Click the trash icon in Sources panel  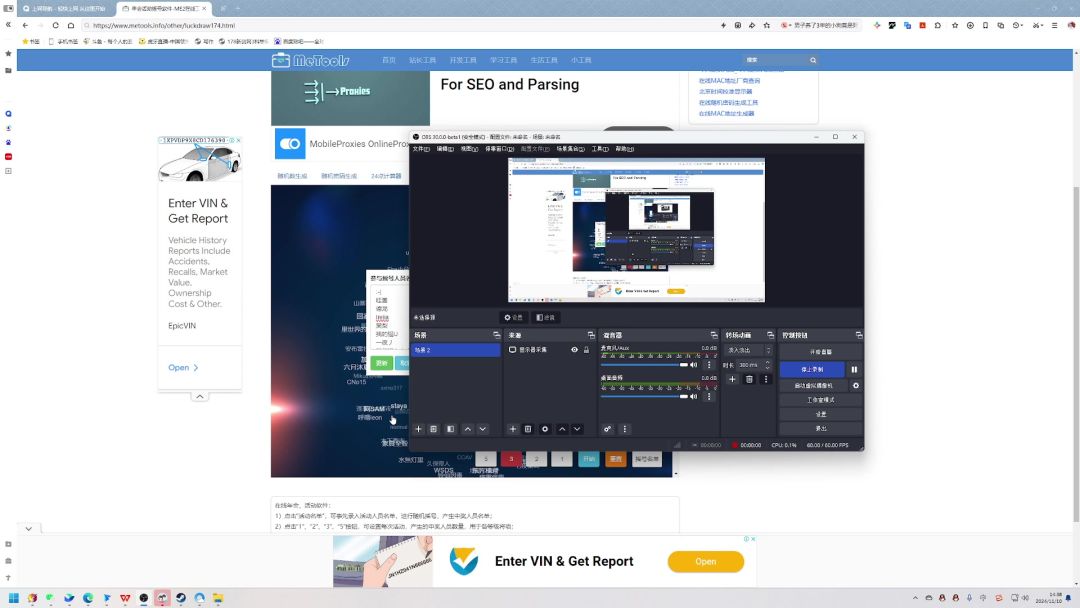pos(528,429)
